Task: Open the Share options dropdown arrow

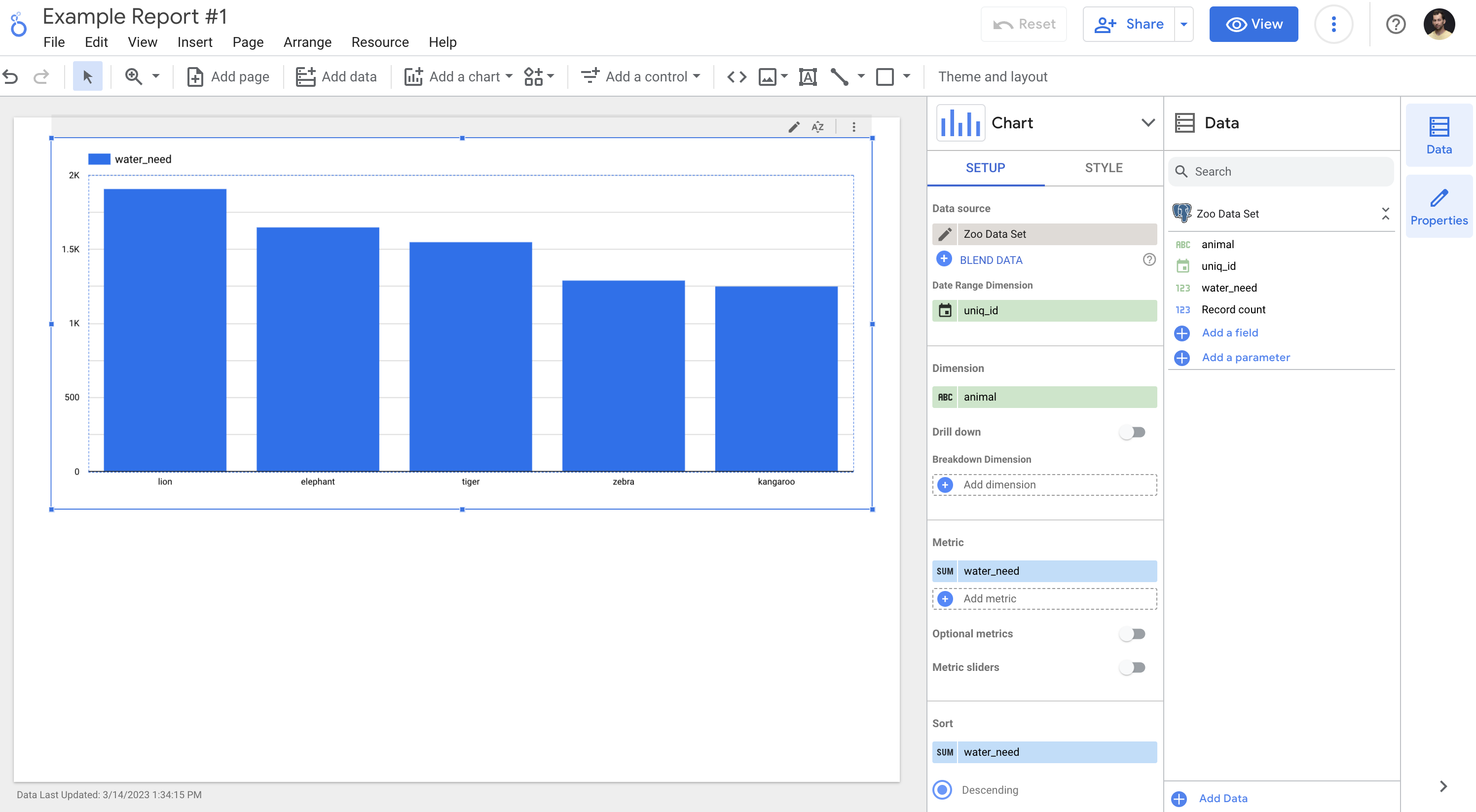Action: [1184, 24]
